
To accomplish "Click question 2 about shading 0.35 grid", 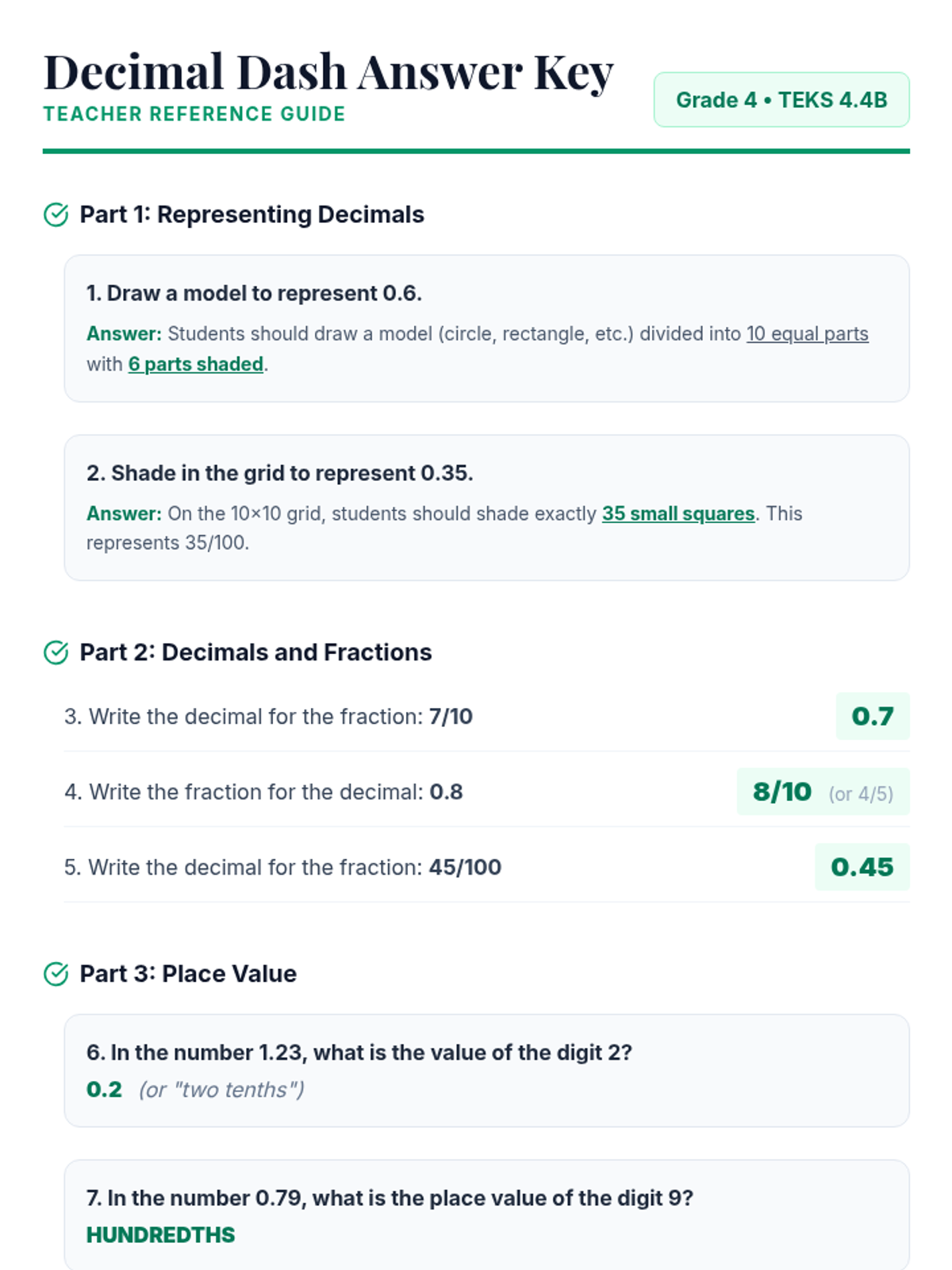I will [x=279, y=473].
